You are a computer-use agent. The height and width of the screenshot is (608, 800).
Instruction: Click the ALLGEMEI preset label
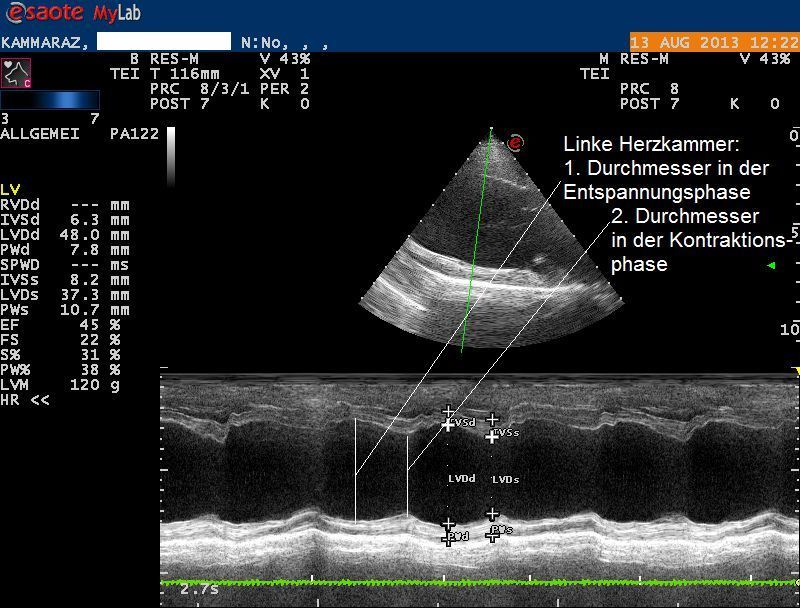pyautogui.click(x=39, y=133)
